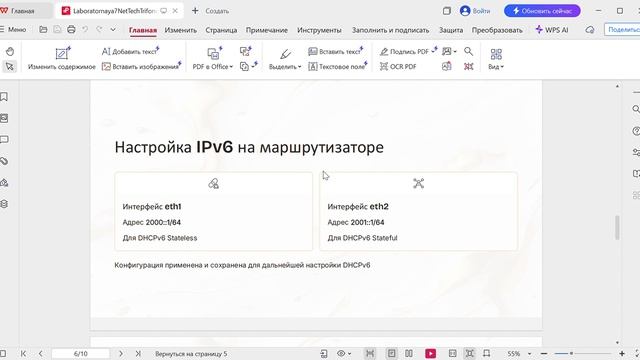The image size is (640, 360).
Task: Go to previous page arrow
Action: point(40,353)
